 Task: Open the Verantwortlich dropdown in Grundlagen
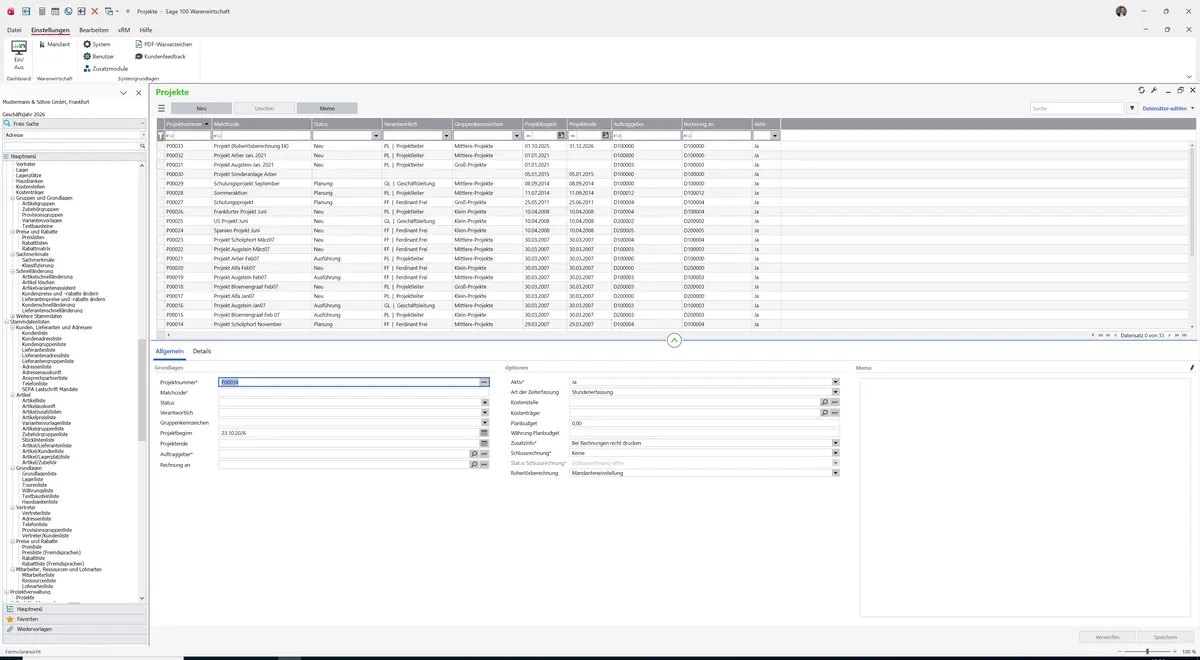484,412
